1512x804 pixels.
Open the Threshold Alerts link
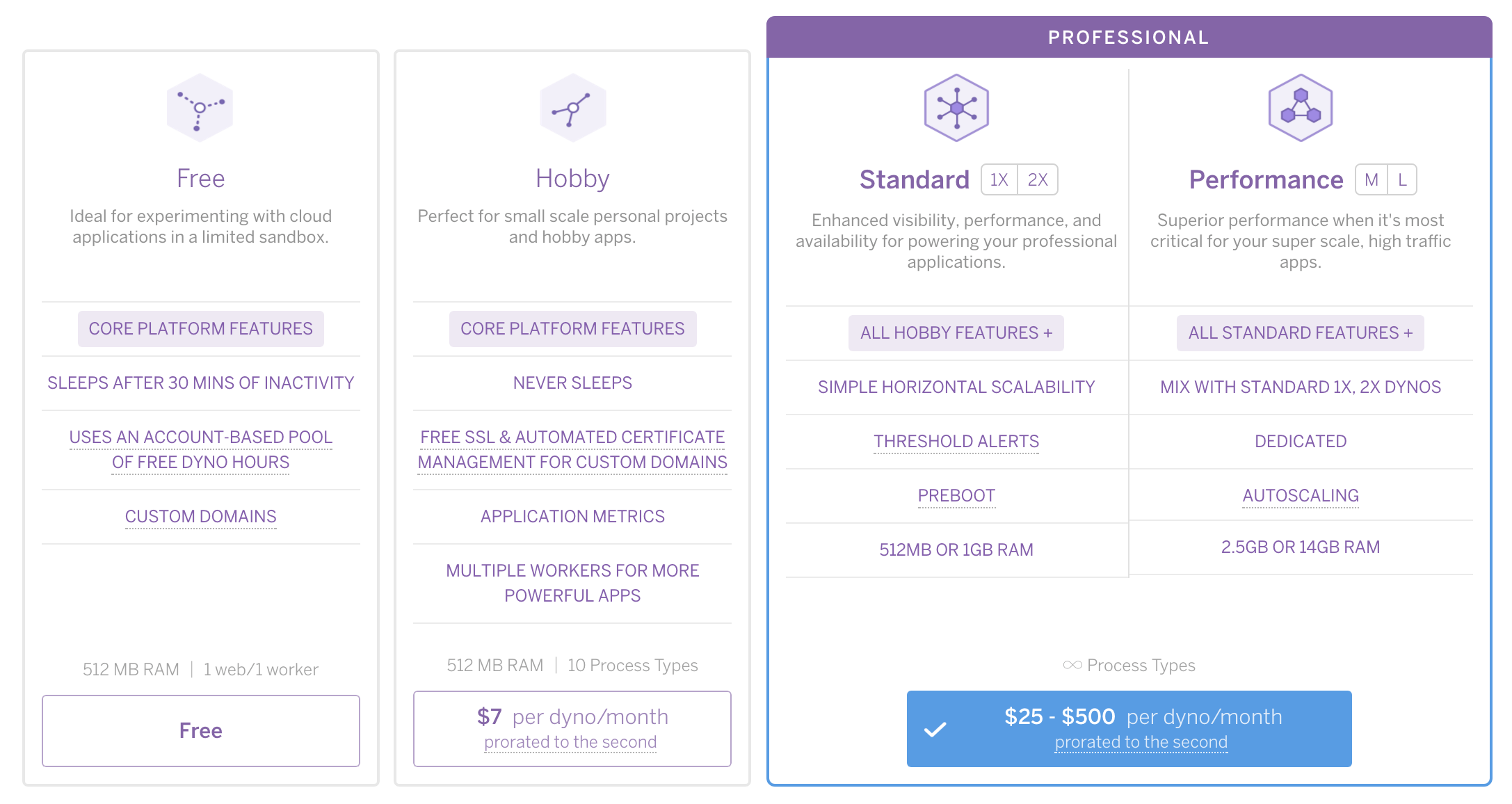click(x=956, y=442)
